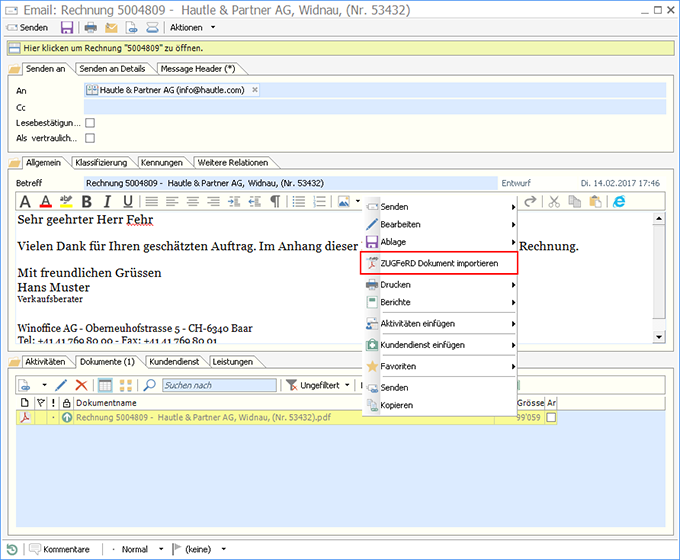The image size is (680, 560).
Task: Expand the Favoriten submenu
Action: [440, 367]
